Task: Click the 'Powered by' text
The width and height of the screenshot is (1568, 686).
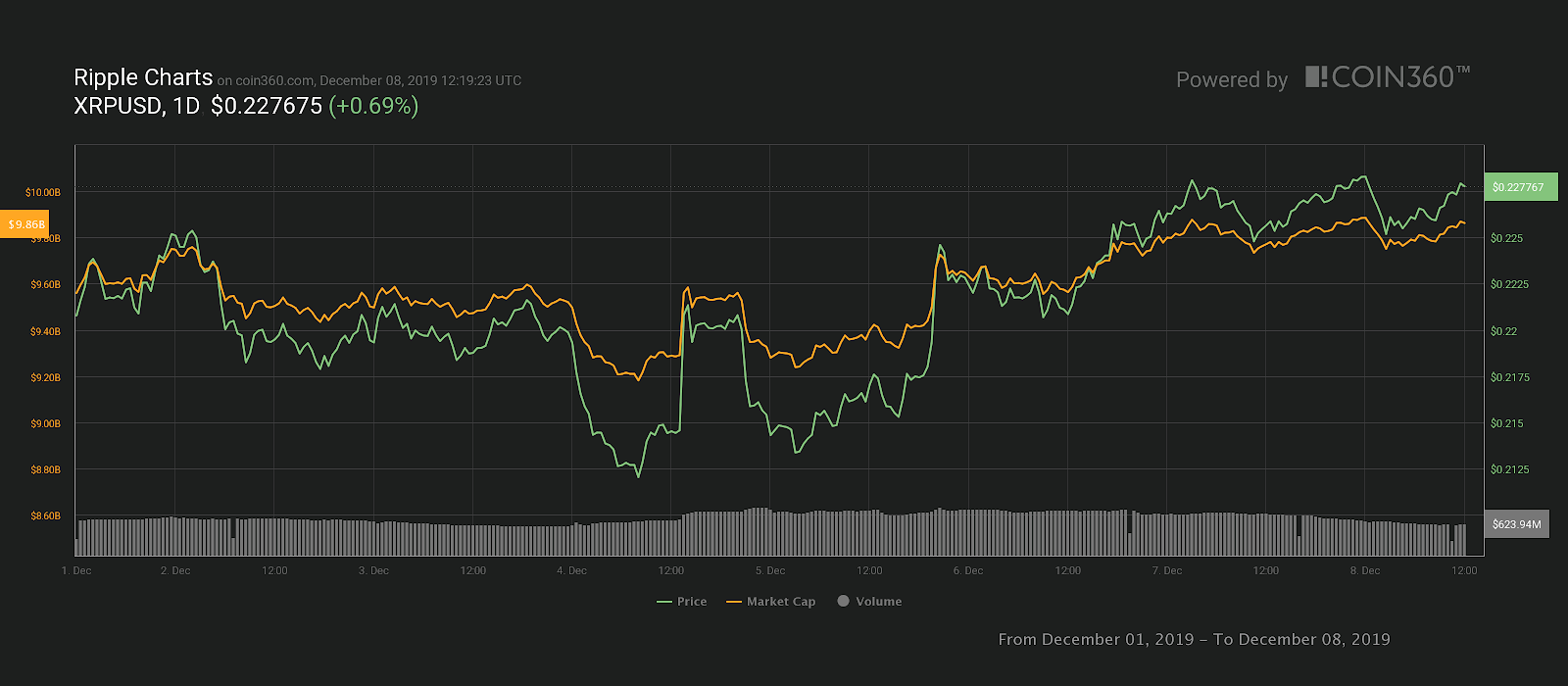Action: (x=1232, y=80)
